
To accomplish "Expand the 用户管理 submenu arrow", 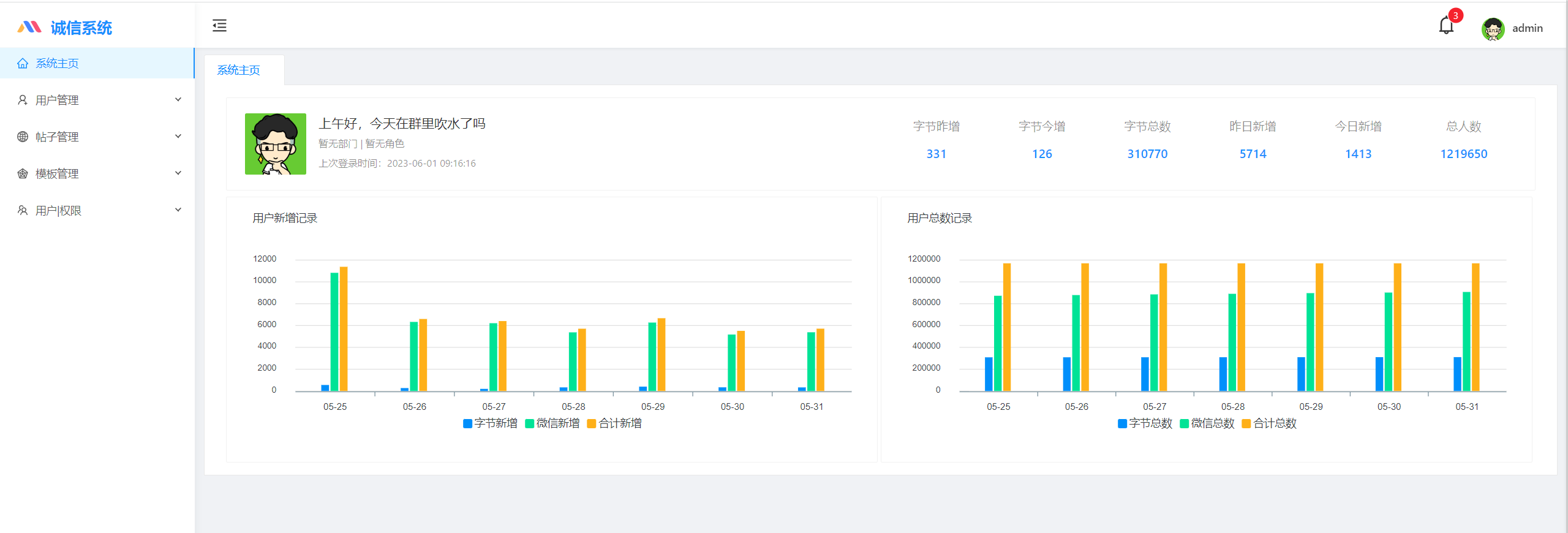I will (178, 100).
